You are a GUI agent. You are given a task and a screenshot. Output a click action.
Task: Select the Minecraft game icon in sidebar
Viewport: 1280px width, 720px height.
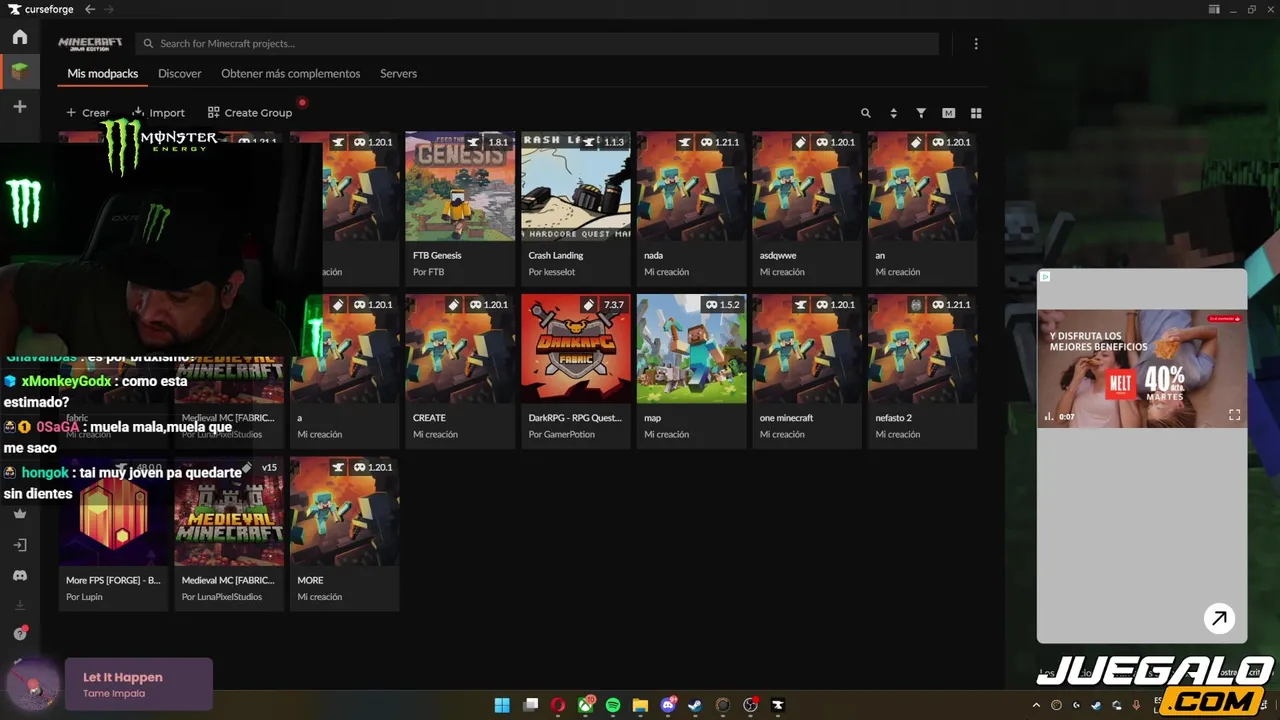(20, 72)
